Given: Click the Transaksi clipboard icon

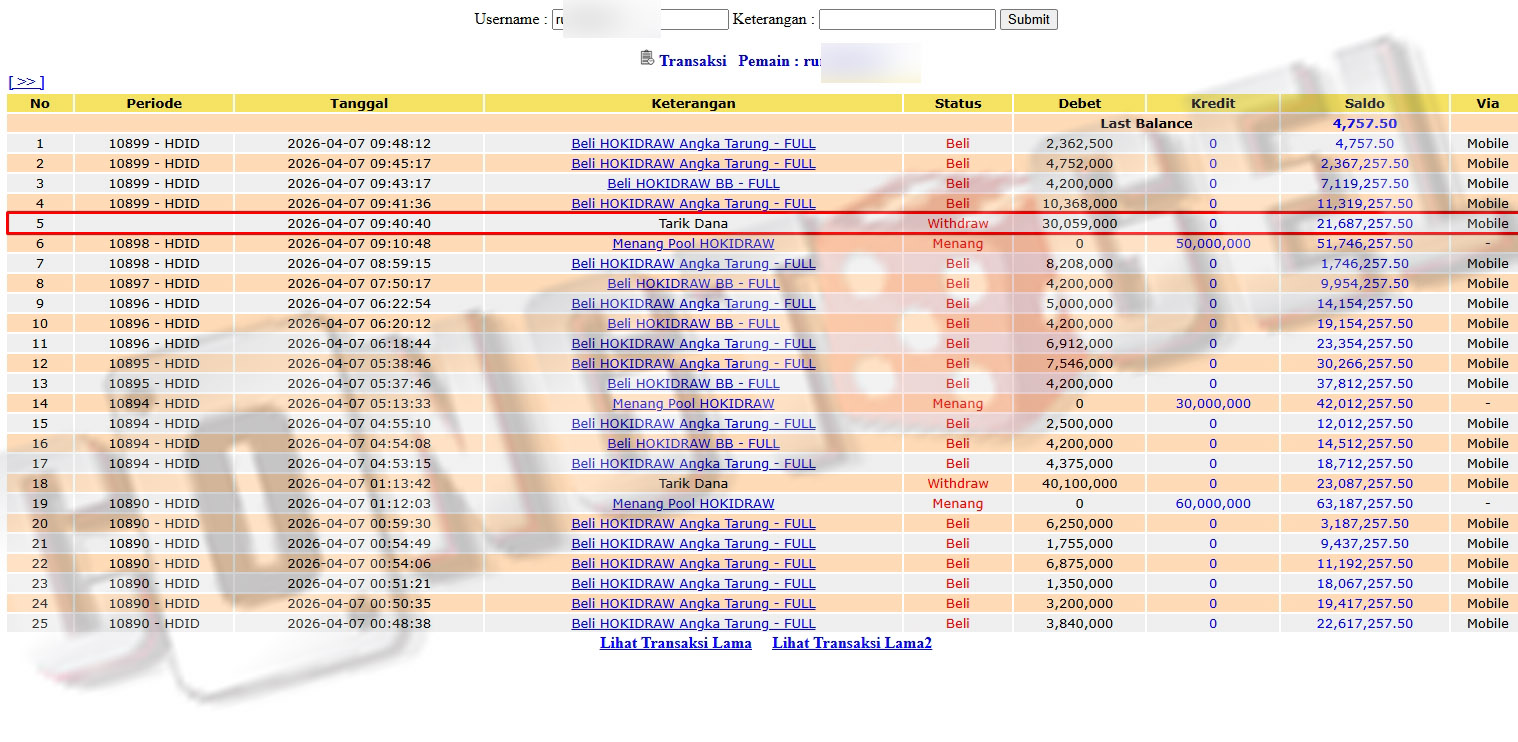Looking at the screenshot, I should pyautogui.click(x=647, y=58).
